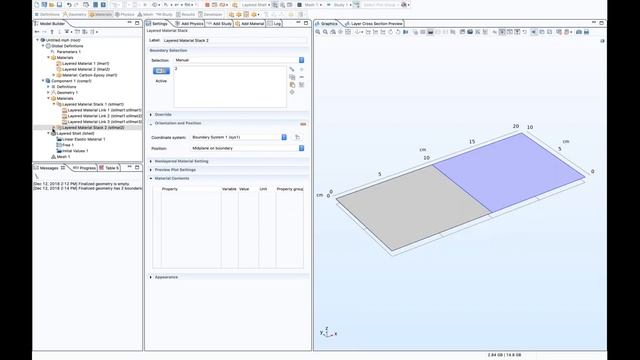Toggle the Active selection button

click(x=161, y=71)
